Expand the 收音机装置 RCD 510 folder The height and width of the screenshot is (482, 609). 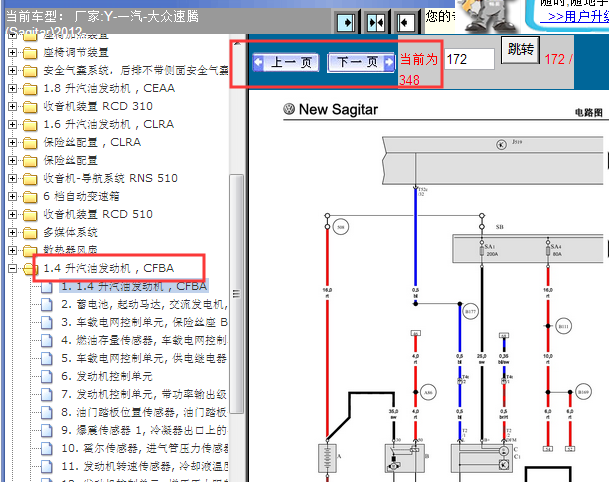pyautogui.click(x=12, y=214)
